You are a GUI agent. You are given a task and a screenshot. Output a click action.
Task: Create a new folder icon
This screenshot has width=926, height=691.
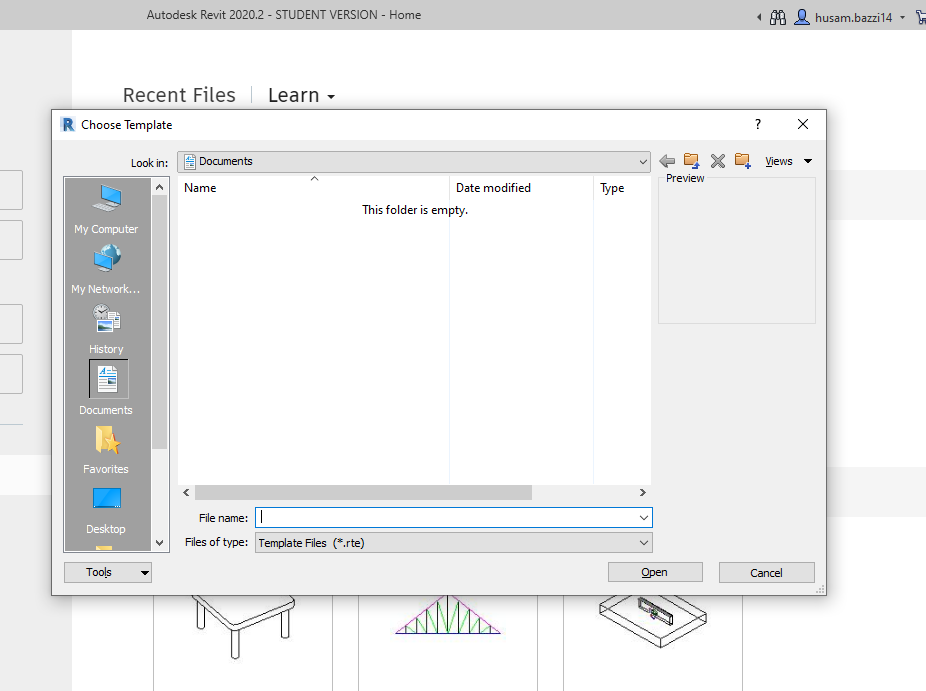[742, 161]
